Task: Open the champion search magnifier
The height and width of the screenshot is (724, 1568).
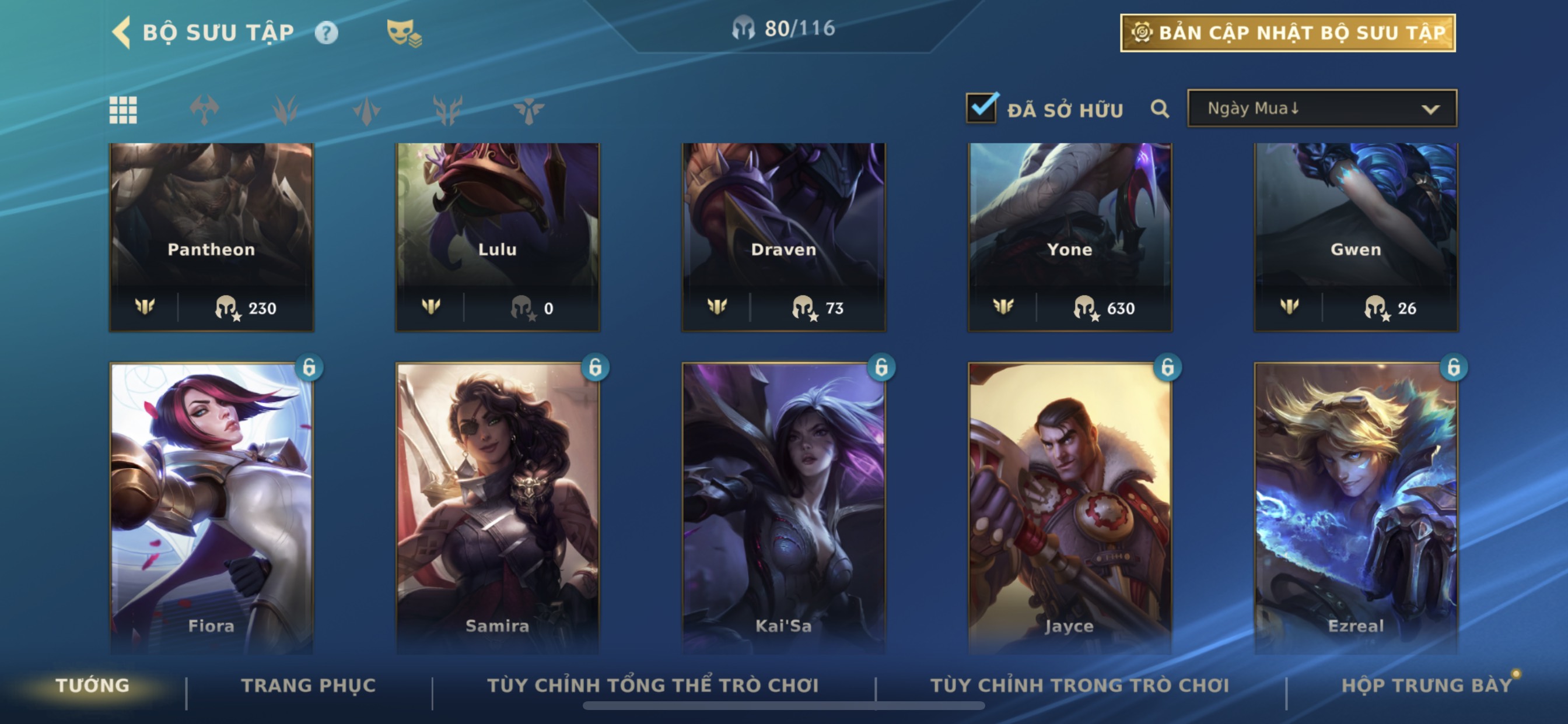Action: coord(1160,110)
